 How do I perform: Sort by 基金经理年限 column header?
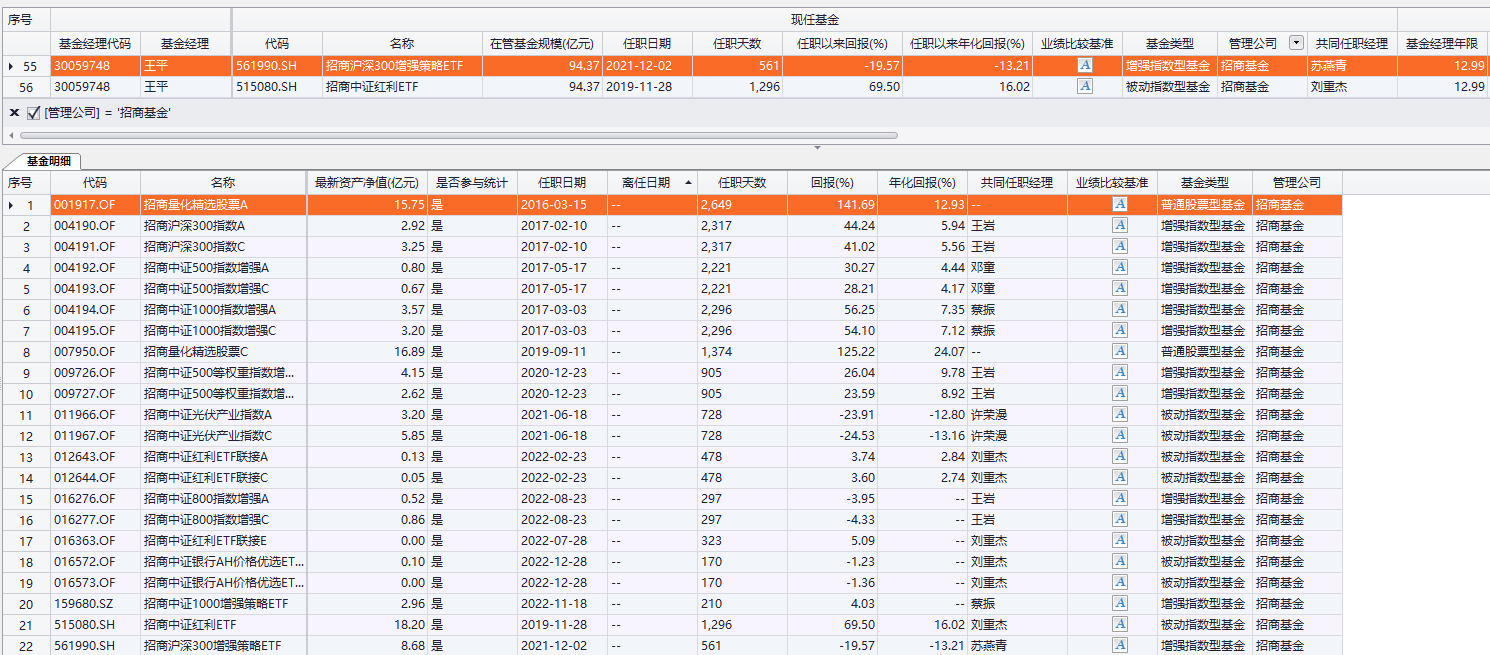(1442, 44)
